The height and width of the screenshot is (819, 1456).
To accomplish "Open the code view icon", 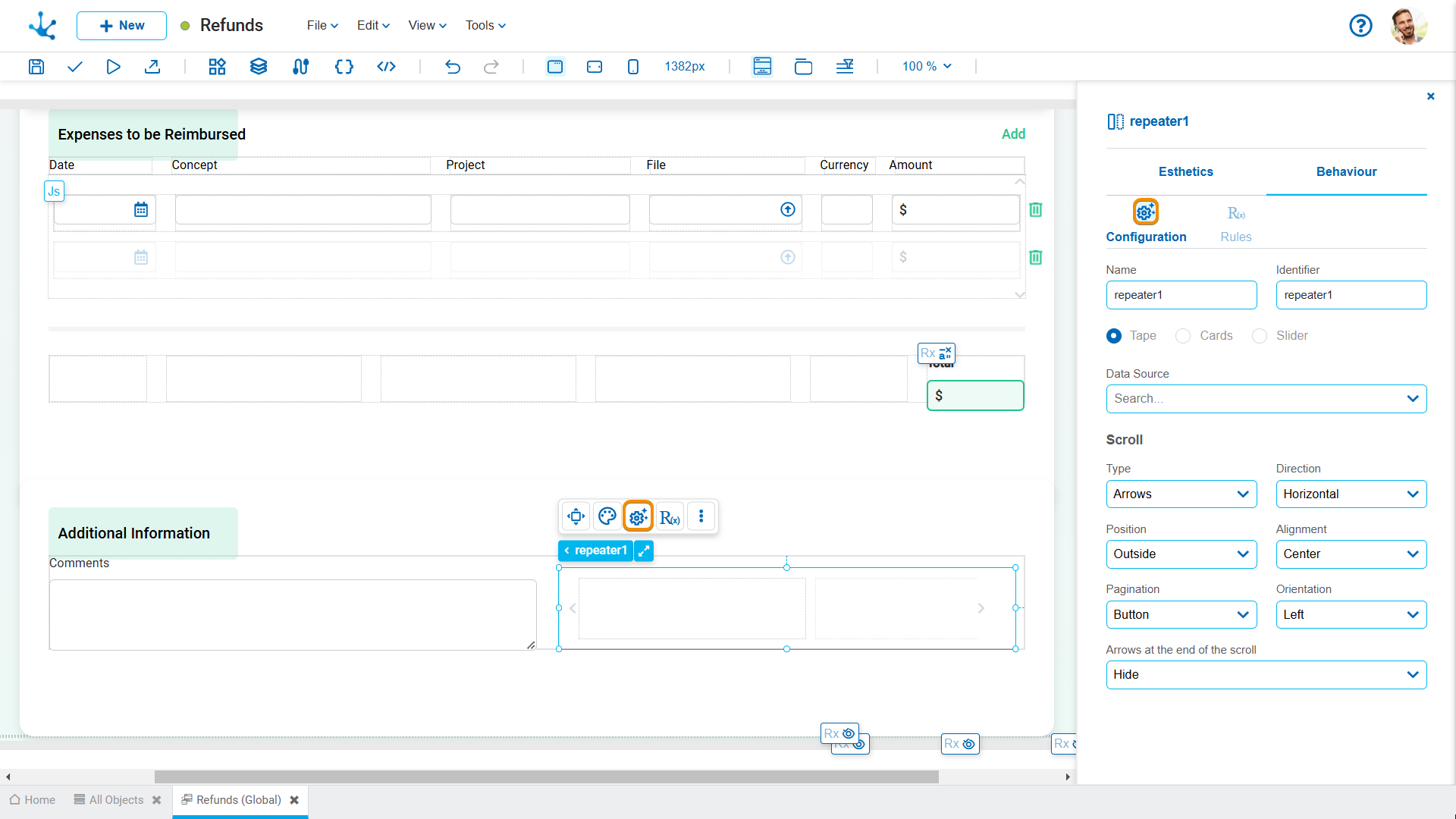I will (x=386, y=67).
